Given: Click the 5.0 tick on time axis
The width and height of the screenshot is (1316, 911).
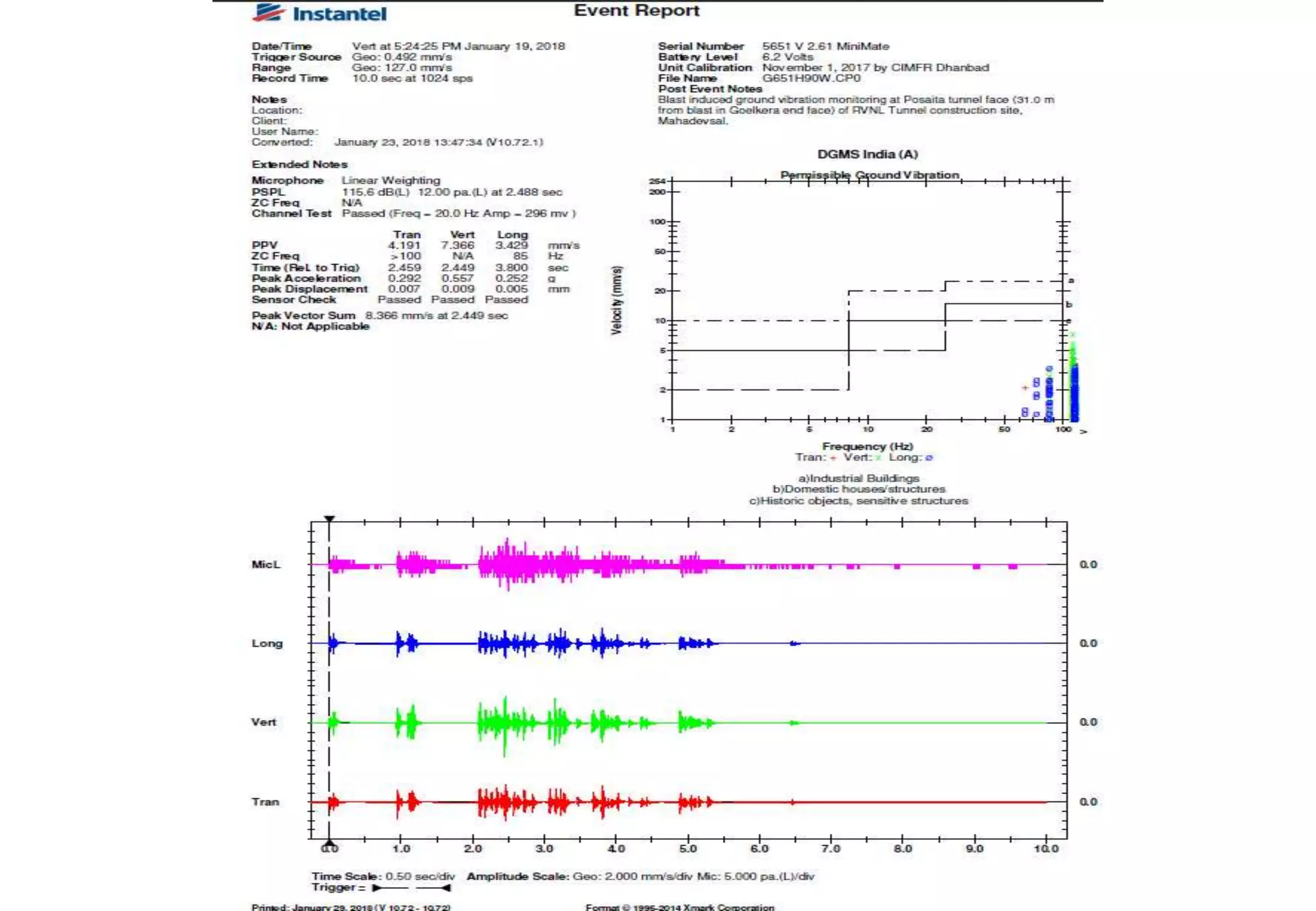Looking at the screenshot, I should tap(688, 849).
